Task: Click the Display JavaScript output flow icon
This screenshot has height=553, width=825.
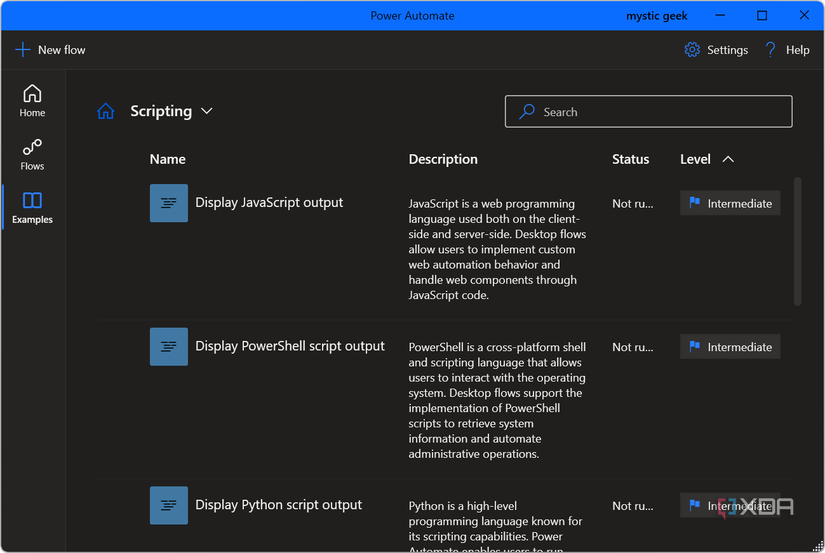Action: (x=169, y=203)
